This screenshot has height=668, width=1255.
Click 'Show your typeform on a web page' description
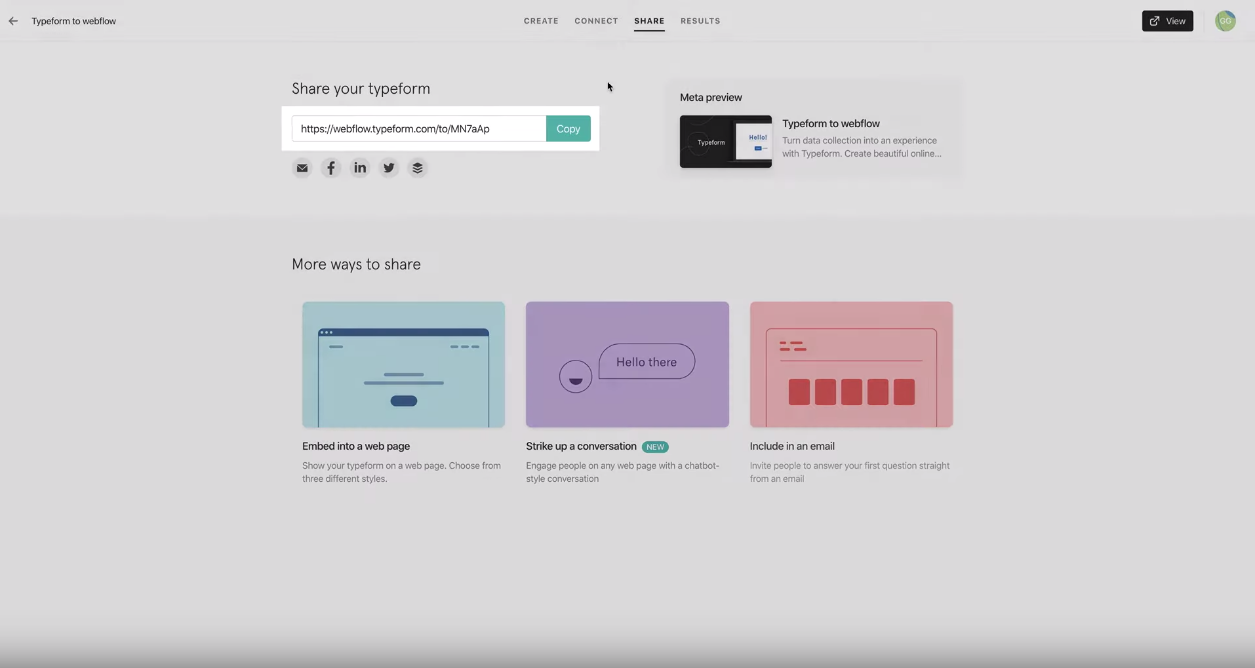coord(402,472)
